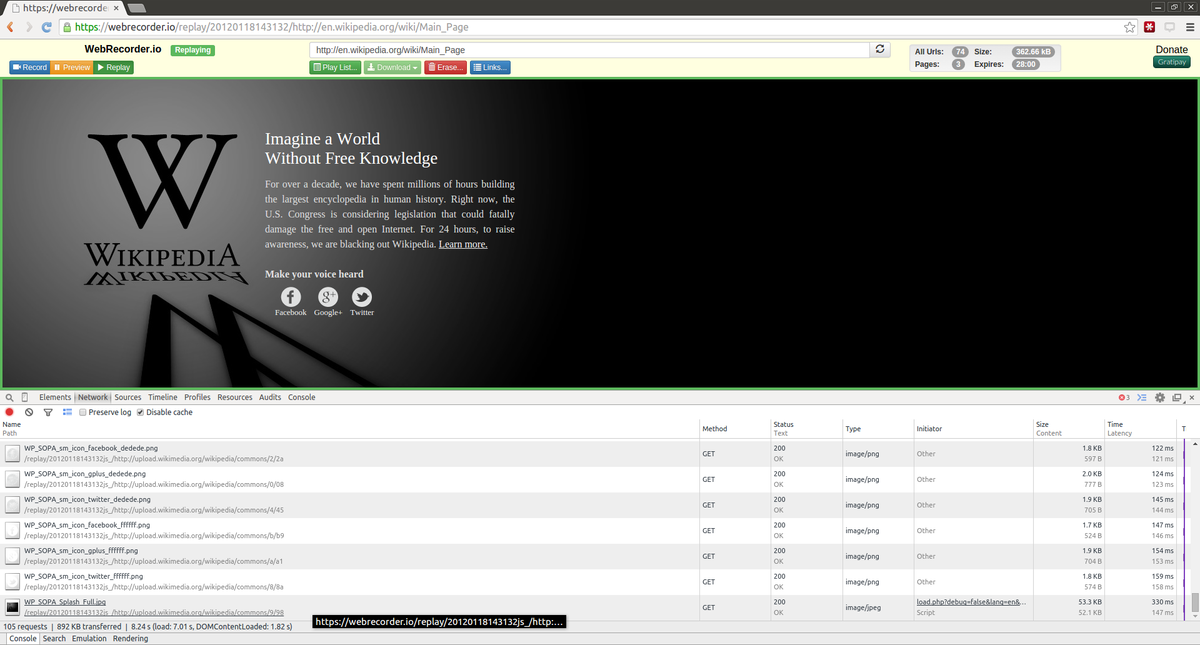This screenshot has height=645, width=1200.
Task: Switch to Record mode
Action: coord(30,67)
